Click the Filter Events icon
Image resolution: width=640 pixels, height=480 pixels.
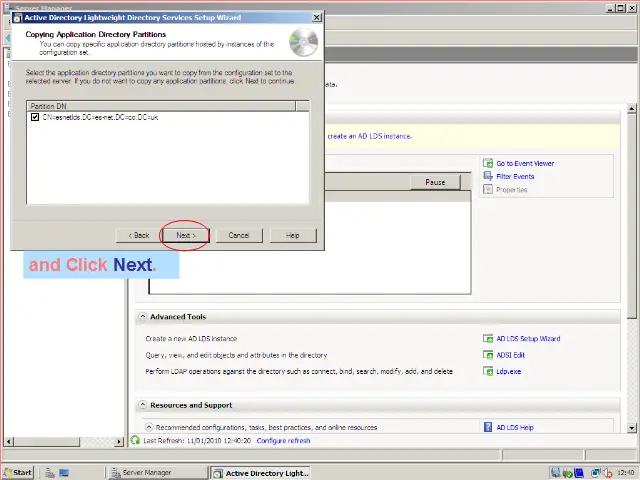488,176
